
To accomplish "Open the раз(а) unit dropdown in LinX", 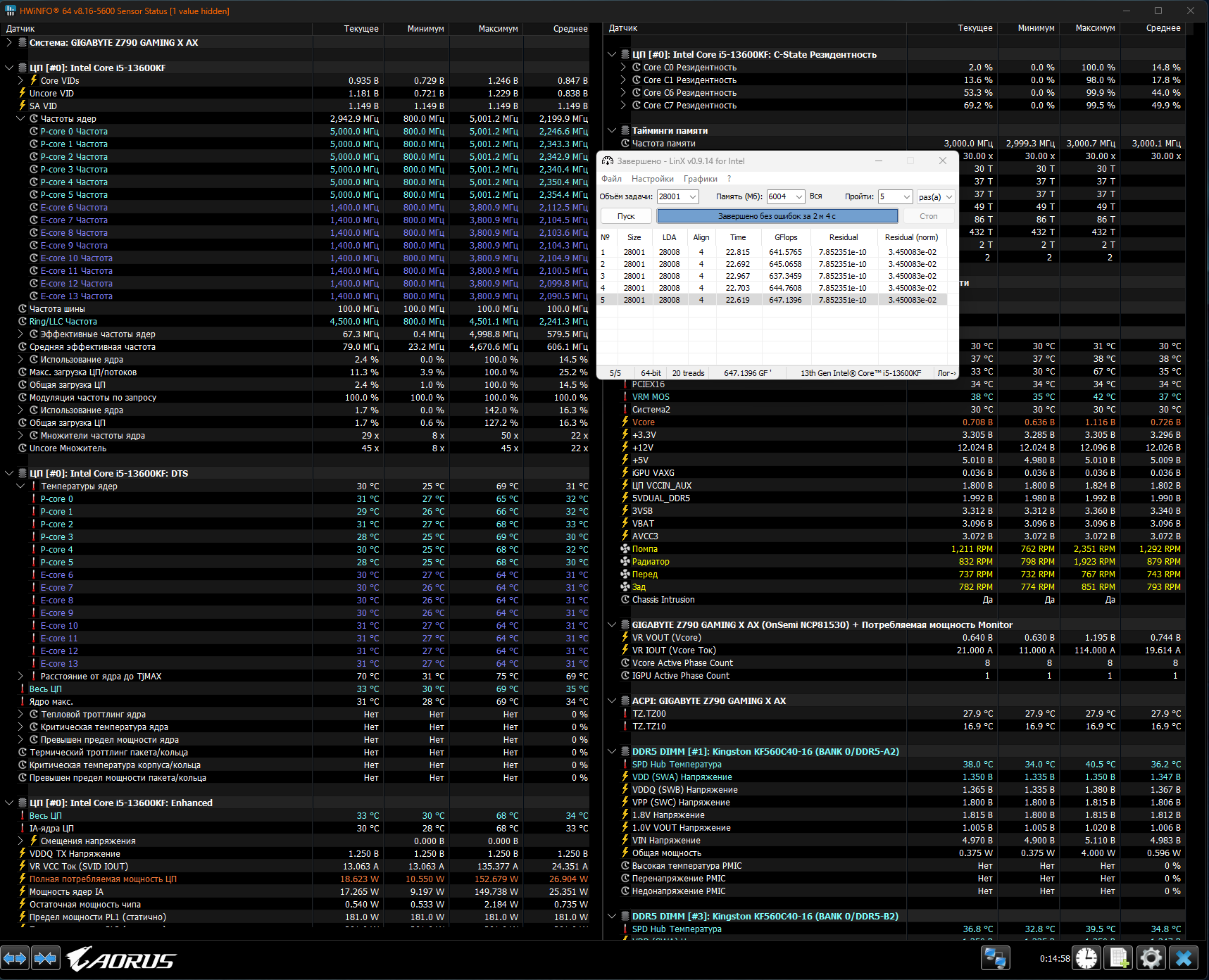I will 948,196.
